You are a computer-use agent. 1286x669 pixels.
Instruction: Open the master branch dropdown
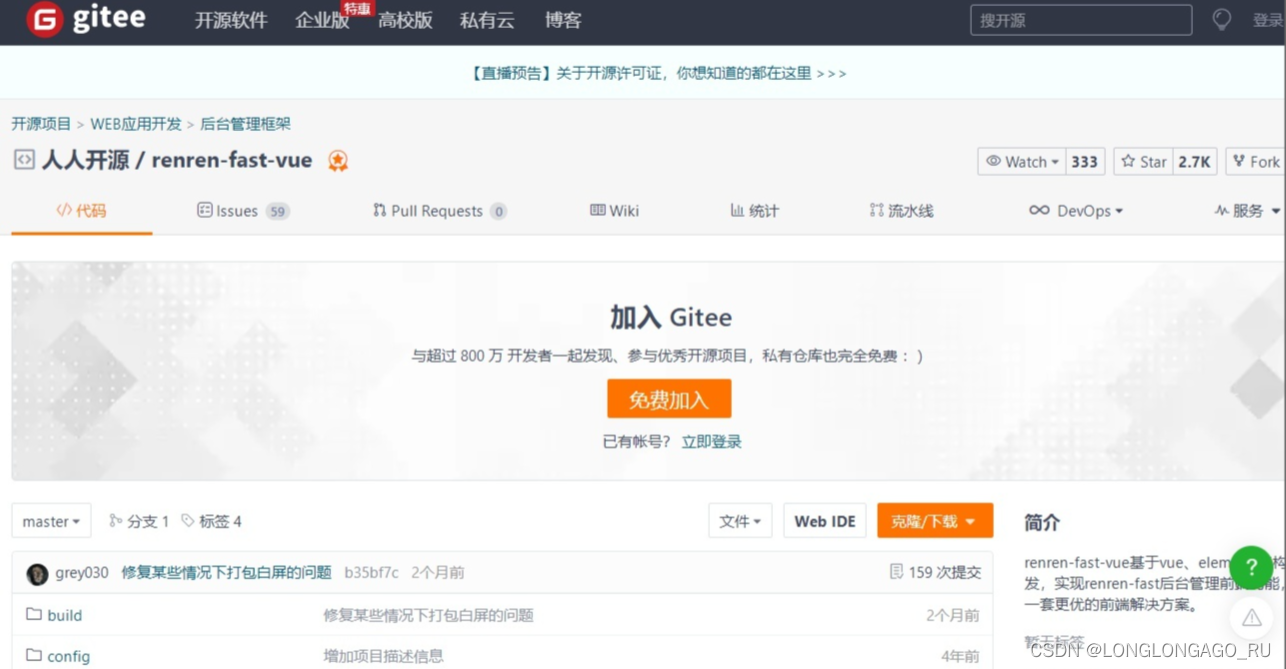coord(51,521)
